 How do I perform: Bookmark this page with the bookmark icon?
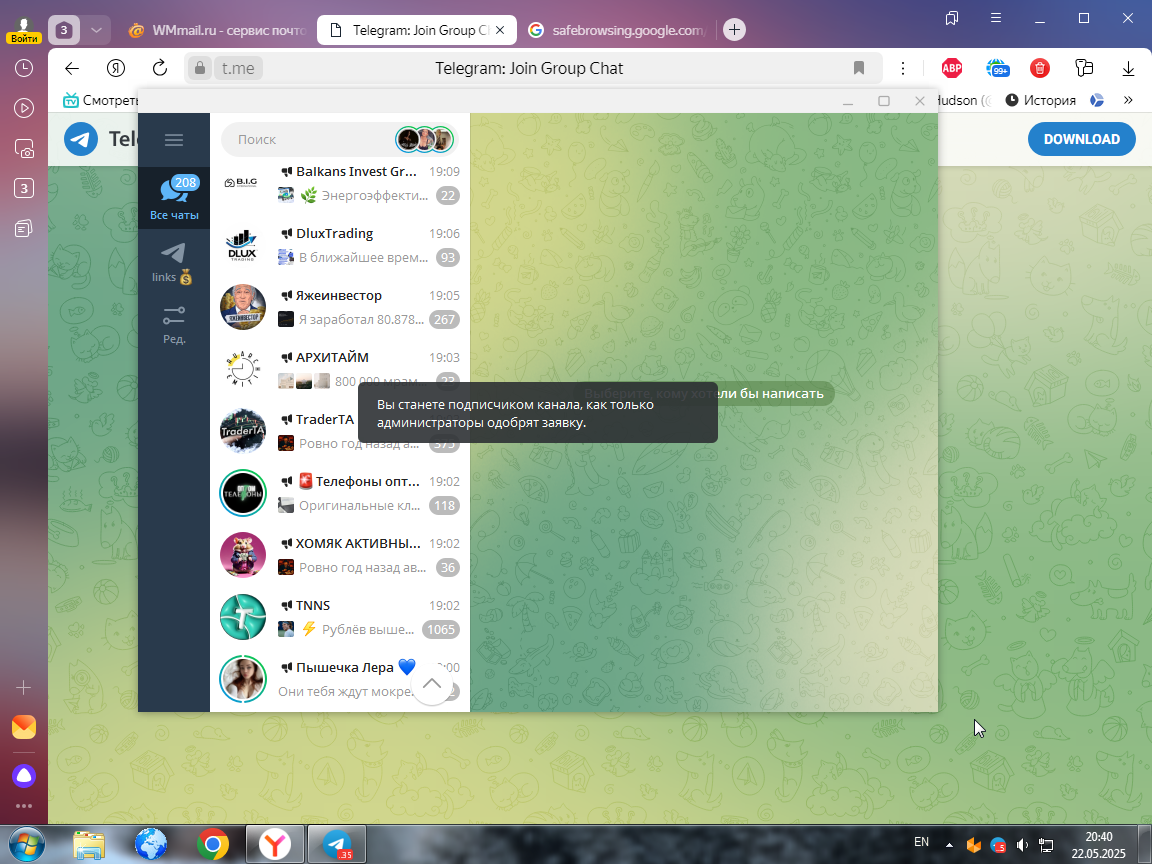click(x=858, y=68)
